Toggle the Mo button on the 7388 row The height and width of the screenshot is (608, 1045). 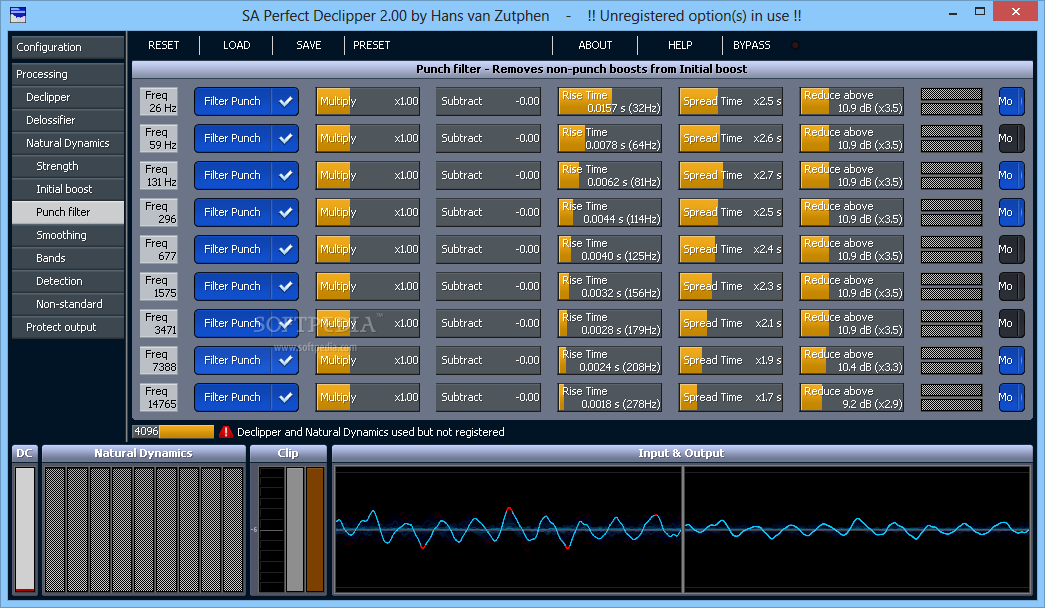(1010, 361)
